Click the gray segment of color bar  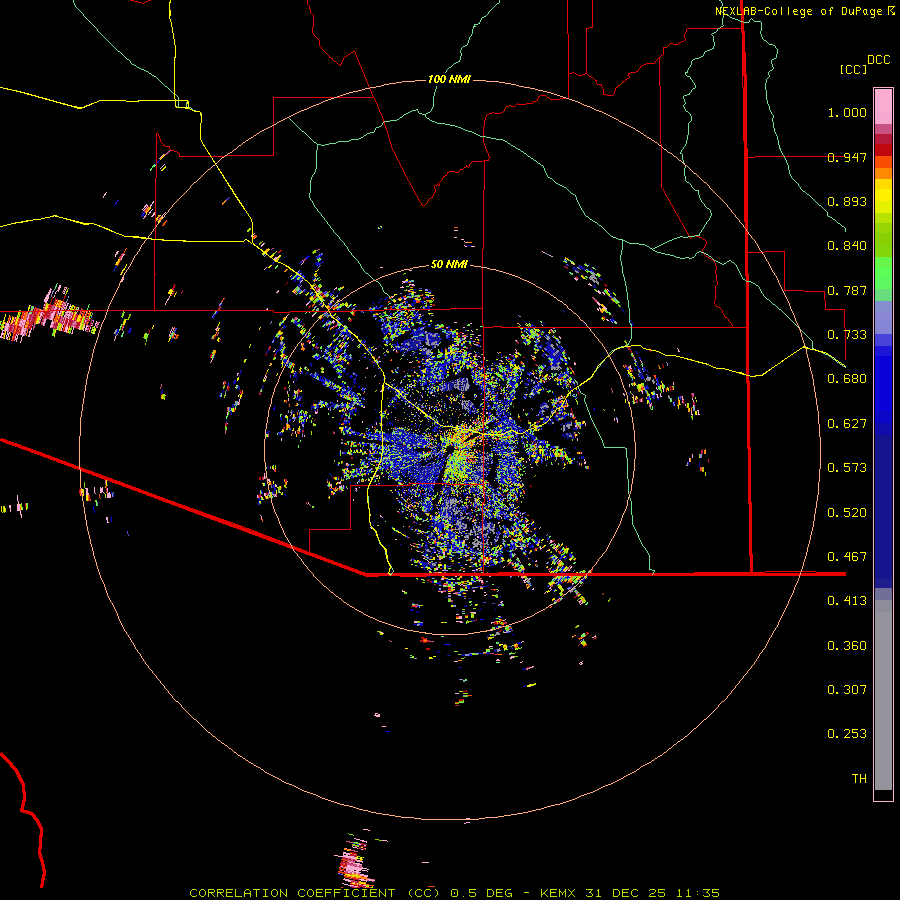point(883,695)
